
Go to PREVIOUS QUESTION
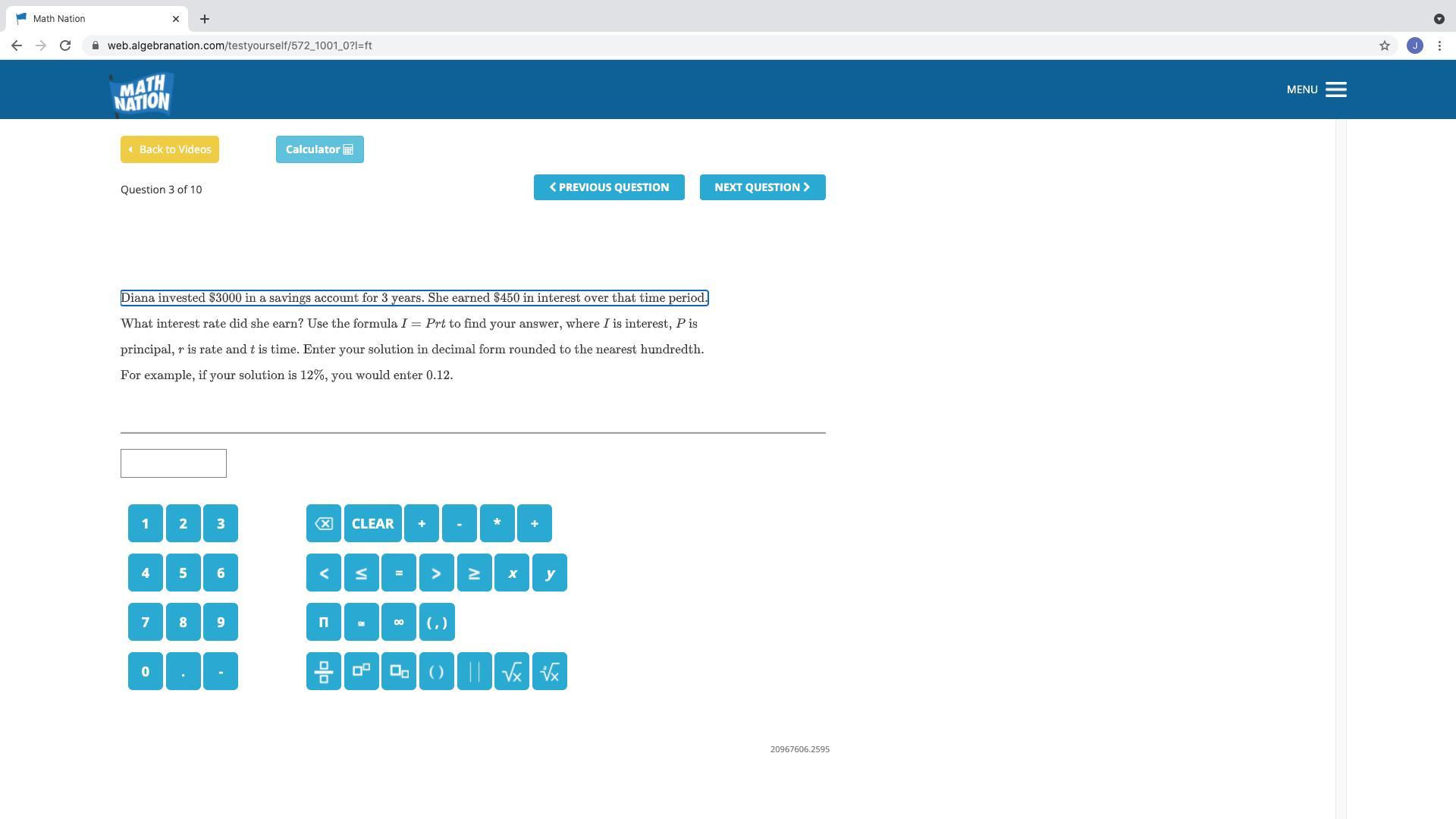(x=609, y=187)
